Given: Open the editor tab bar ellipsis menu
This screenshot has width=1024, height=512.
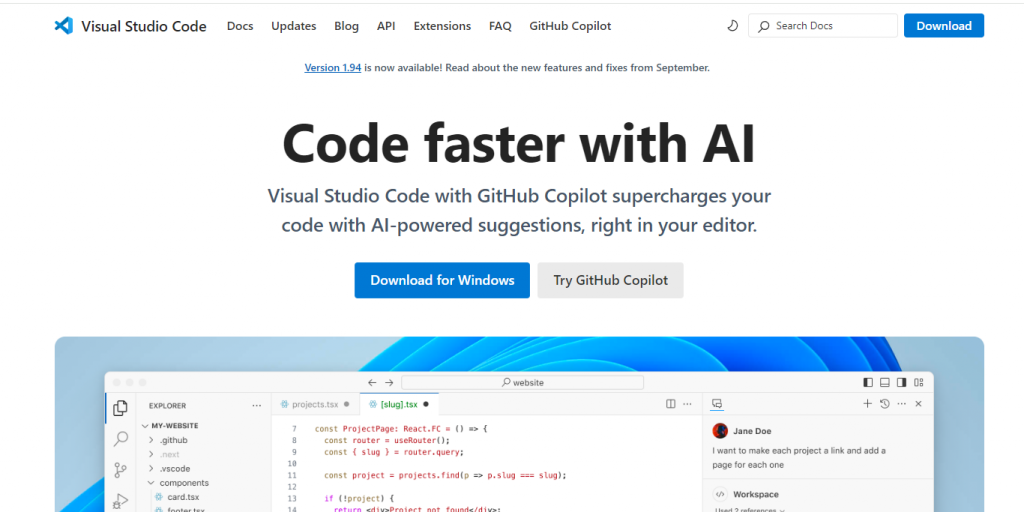Looking at the screenshot, I should [687, 404].
